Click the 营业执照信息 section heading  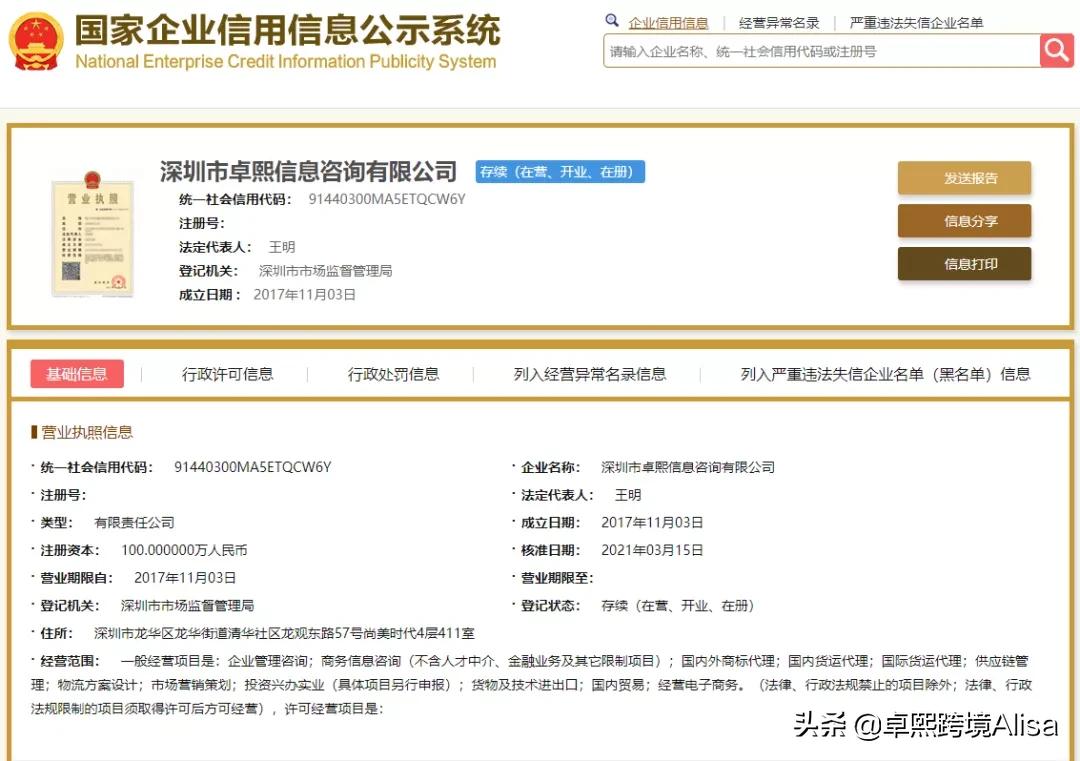(x=84, y=432)
